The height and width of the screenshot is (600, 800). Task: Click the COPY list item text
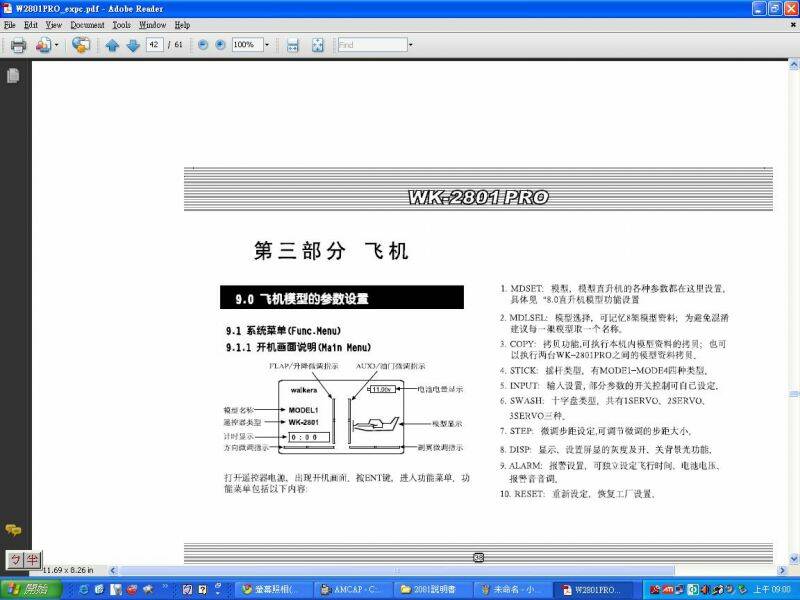point(613,349)
